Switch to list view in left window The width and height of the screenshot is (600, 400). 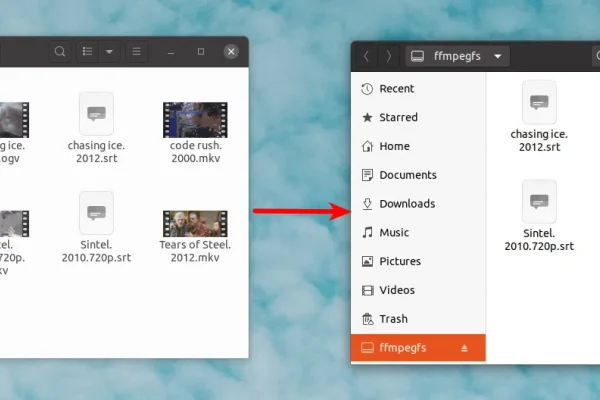[x=88, y=51]
